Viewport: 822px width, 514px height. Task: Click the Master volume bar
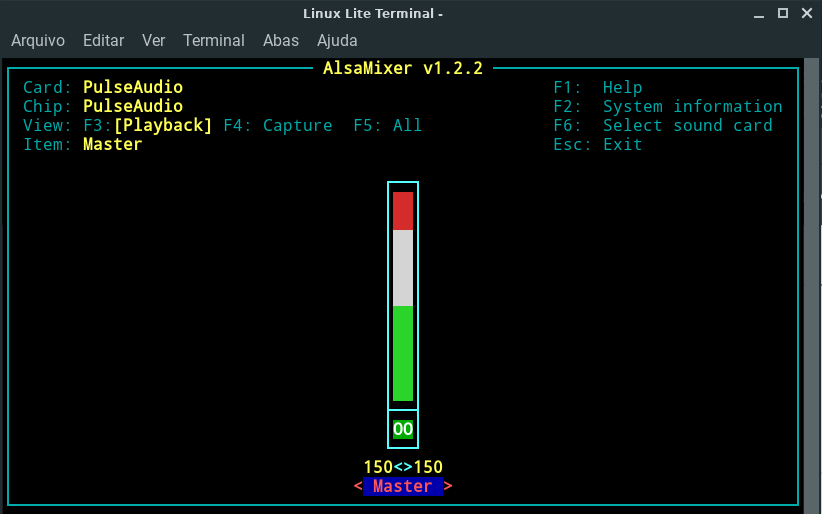pos(403,296)
